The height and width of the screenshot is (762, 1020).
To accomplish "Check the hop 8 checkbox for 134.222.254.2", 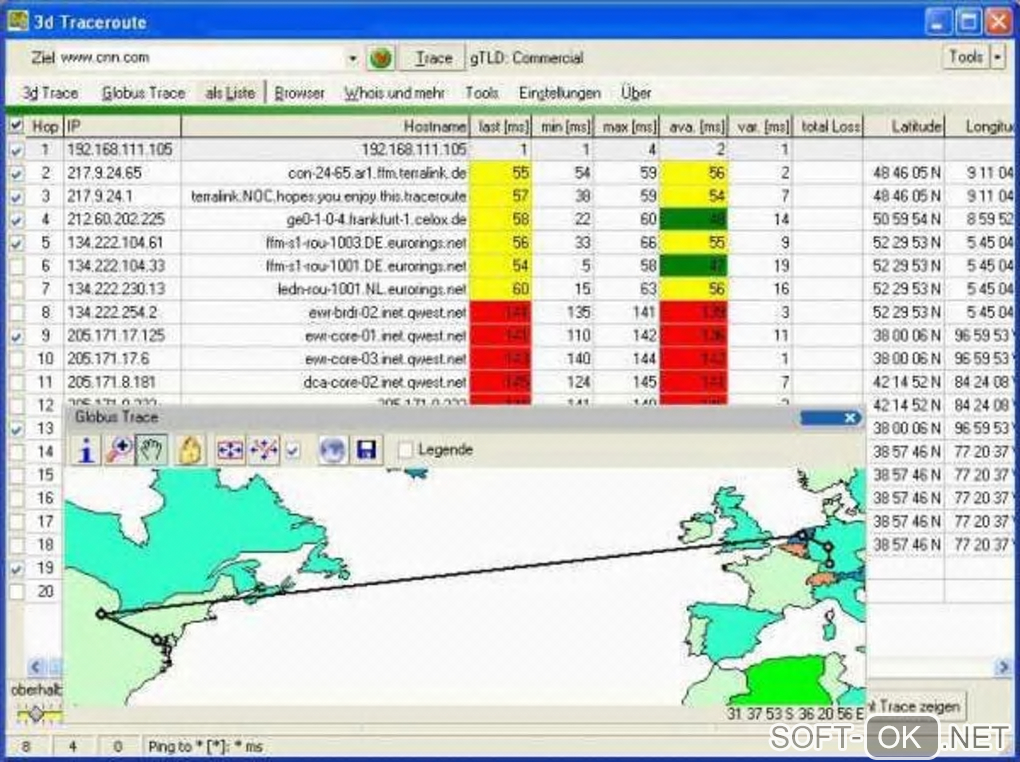I will [17, 312].
